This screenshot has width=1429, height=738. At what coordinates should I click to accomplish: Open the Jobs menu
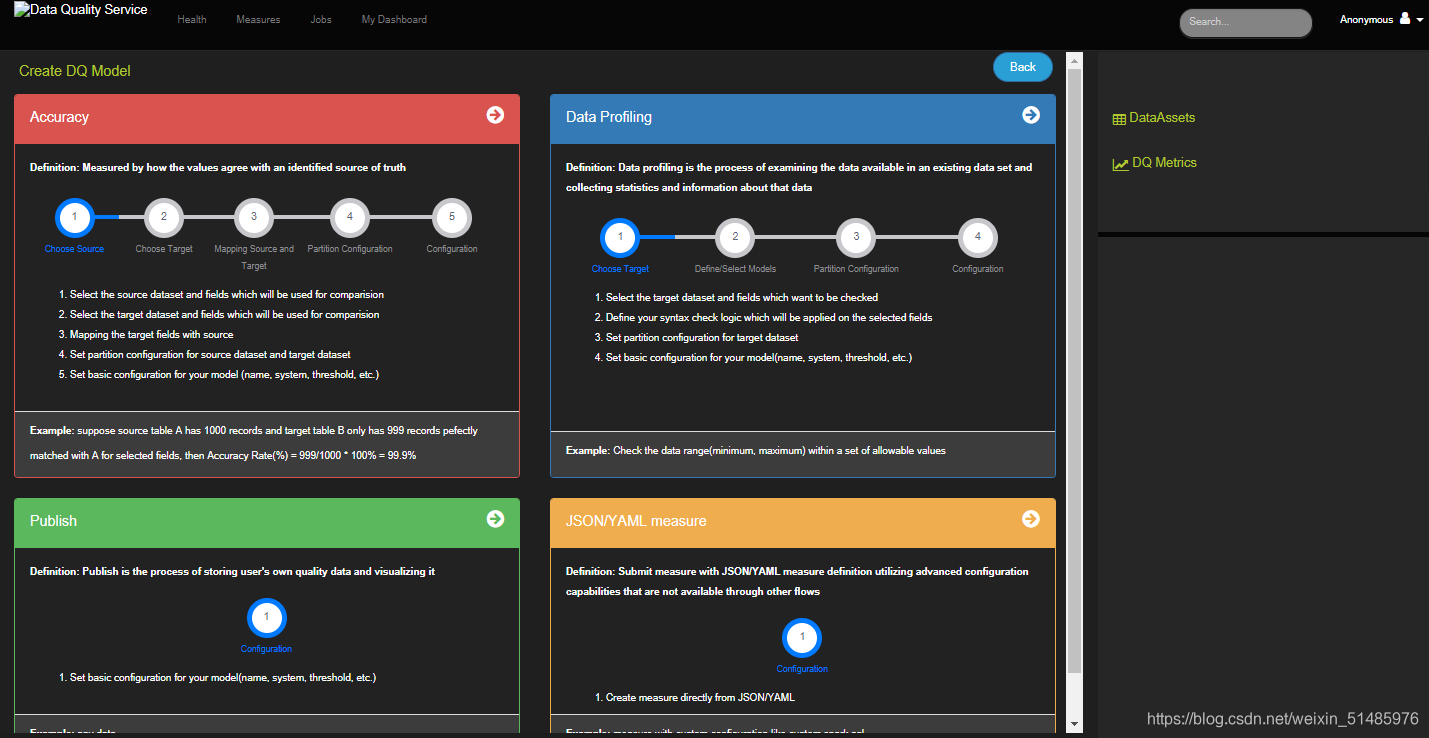click(x=321, y=20)
